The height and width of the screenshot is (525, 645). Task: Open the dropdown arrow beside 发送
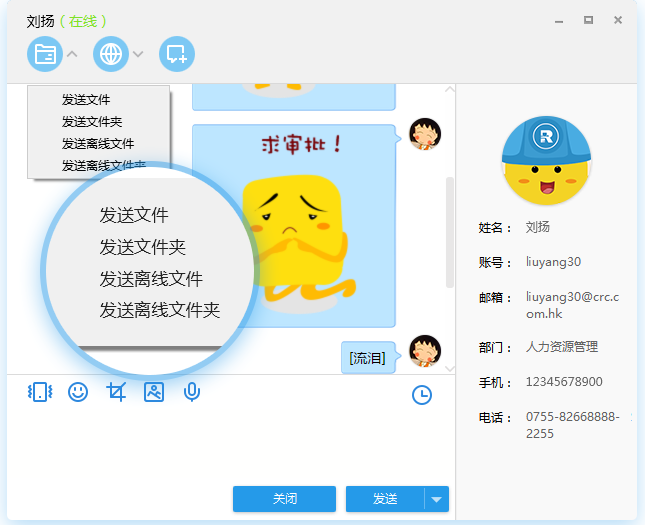click(x=436, y=498)
